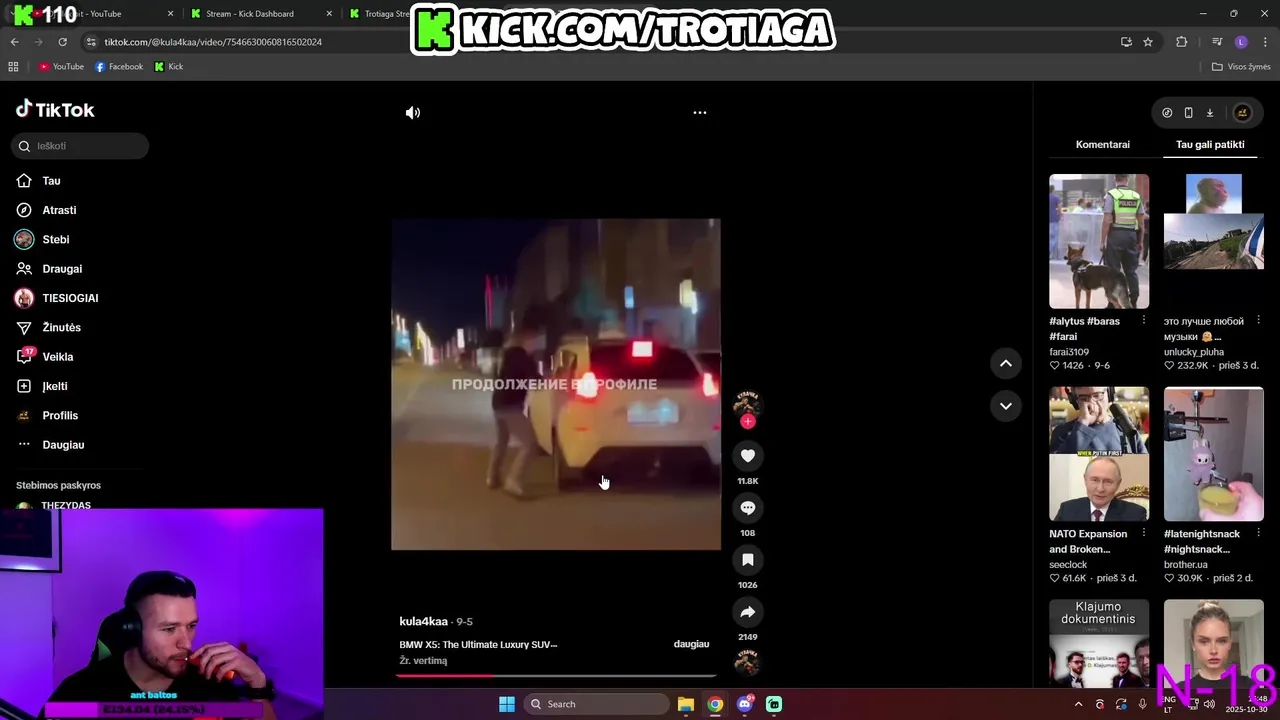Go back with the browser back arrow
The height and width of the screenshot is (720, 1280).
click(x=14, y=42)
